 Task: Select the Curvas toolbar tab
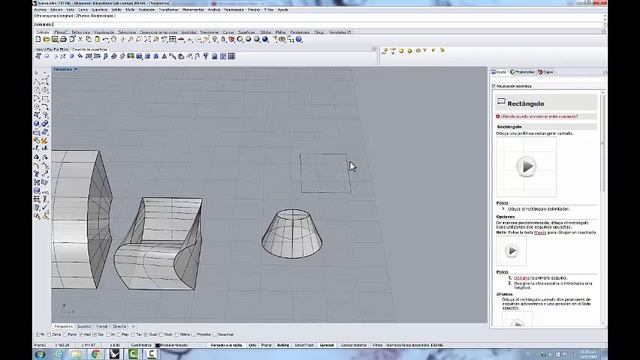click(x=229, y=32)
